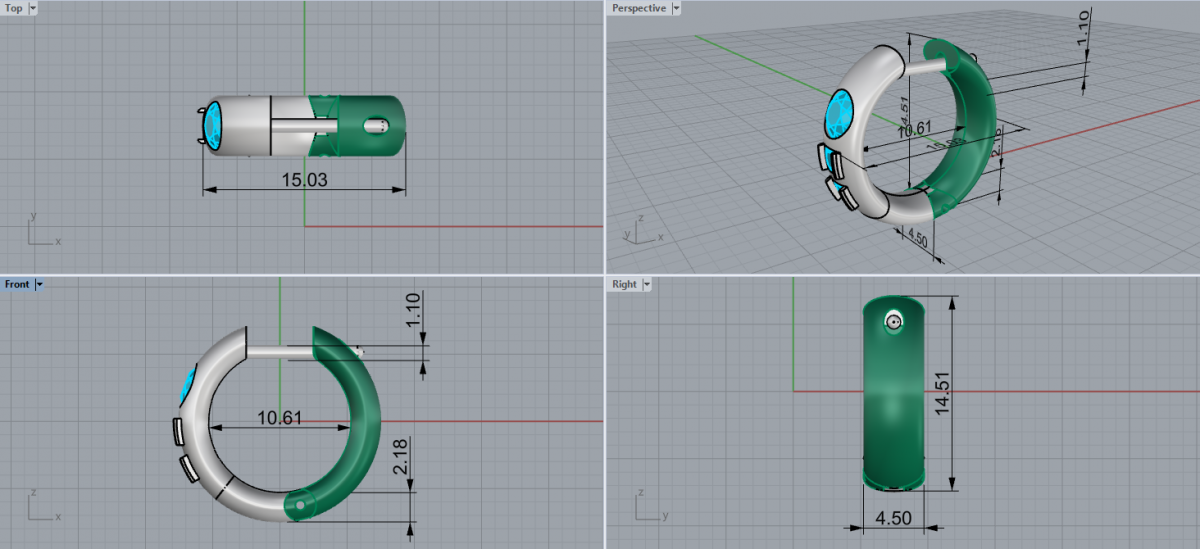Image resolution: width=1200 pixels, height=549 pixels.
Task: Open the Perspective viewport dropdown arrow
Action: (676, 8)
